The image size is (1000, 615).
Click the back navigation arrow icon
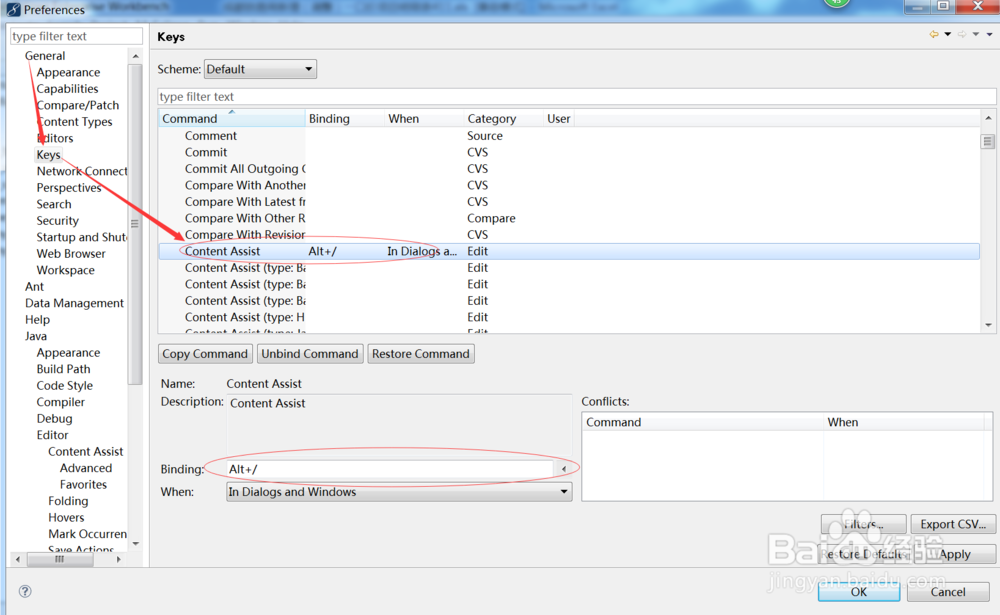(x=934, y=34)
